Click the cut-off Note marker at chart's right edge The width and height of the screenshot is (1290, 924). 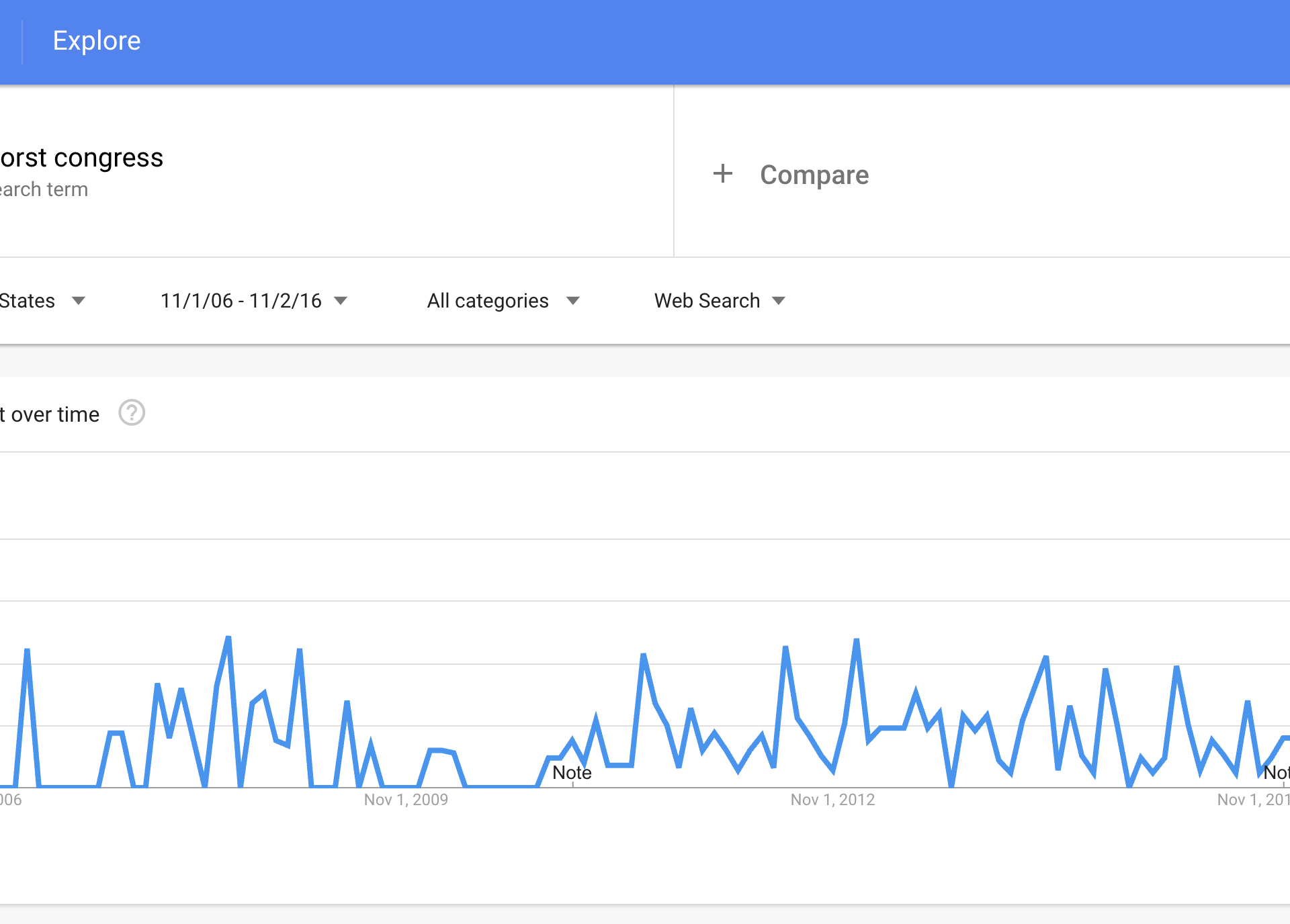(1276, 773)
